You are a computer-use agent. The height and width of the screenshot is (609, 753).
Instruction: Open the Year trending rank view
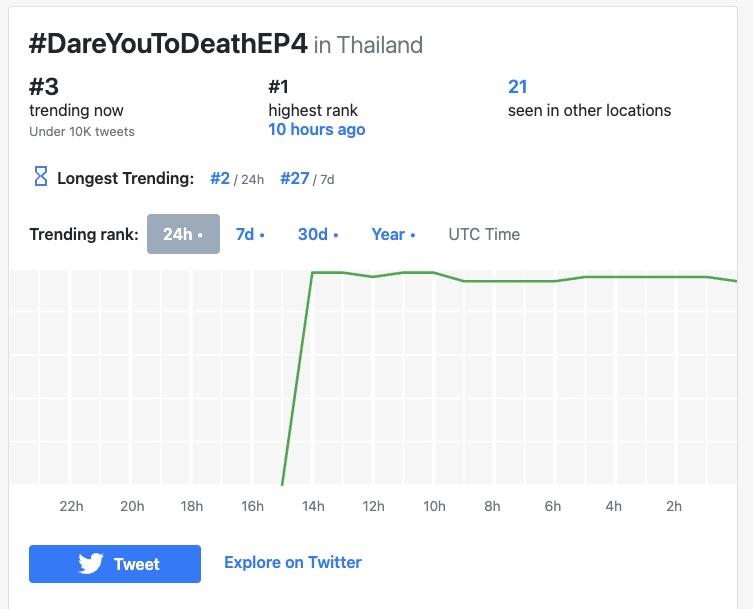392,234
